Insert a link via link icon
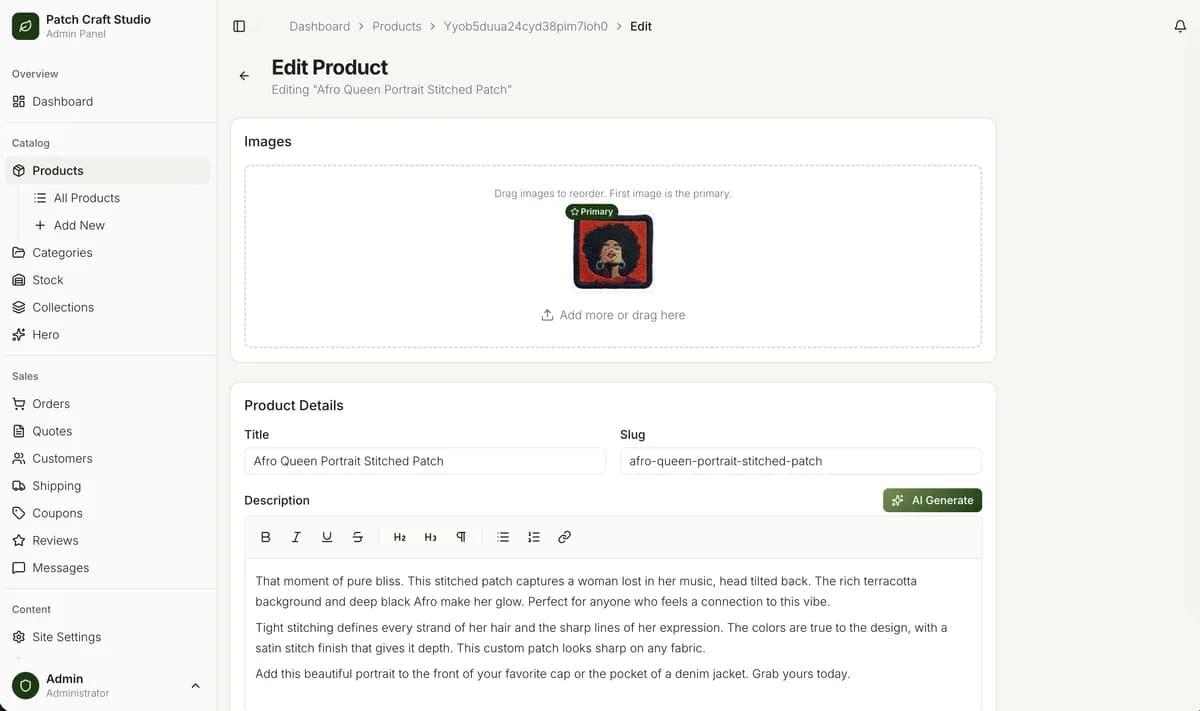This screenshot has width=1200, height=711. 564,537
